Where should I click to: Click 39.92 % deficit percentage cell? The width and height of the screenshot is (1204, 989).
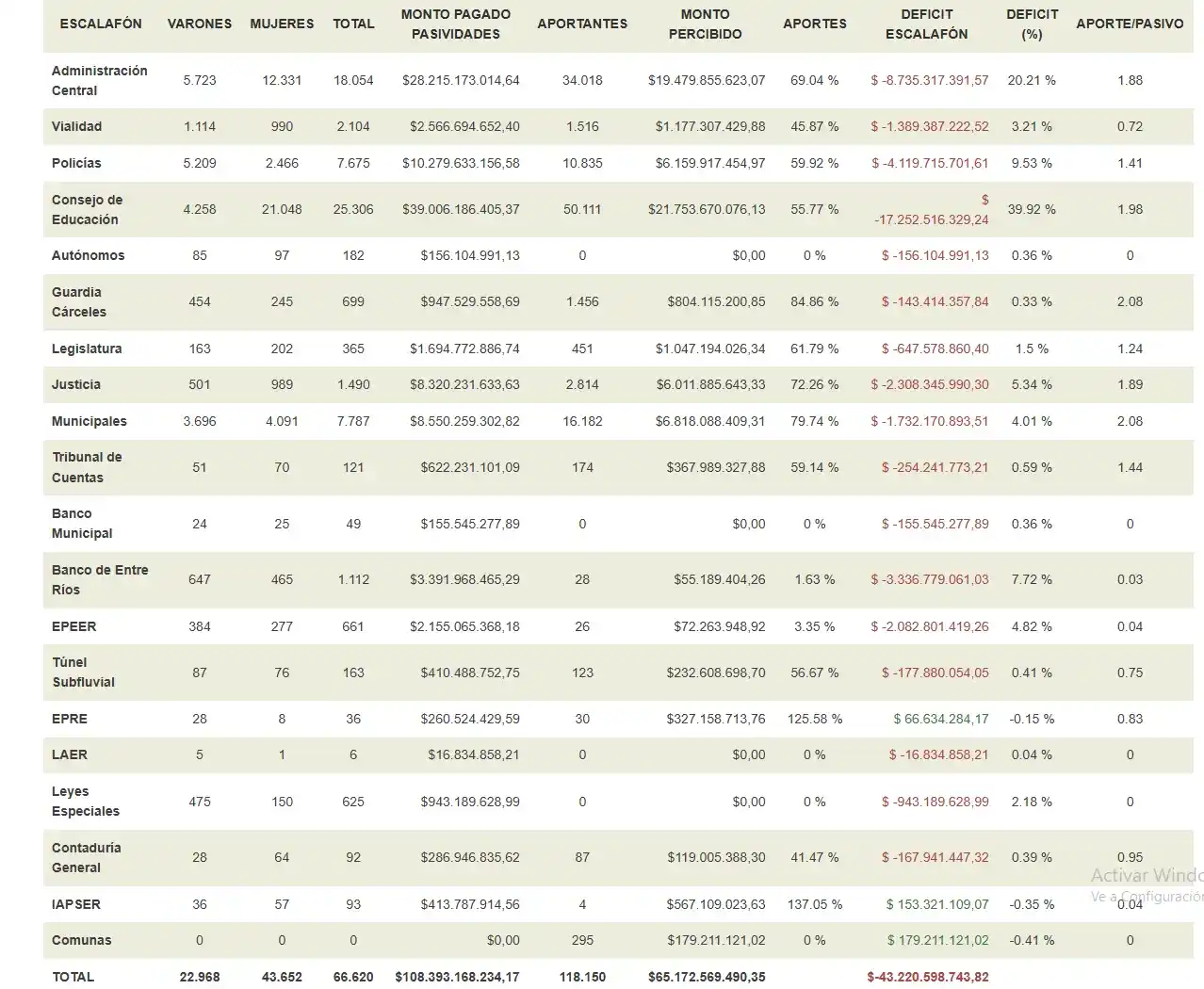click(1032, 209)
